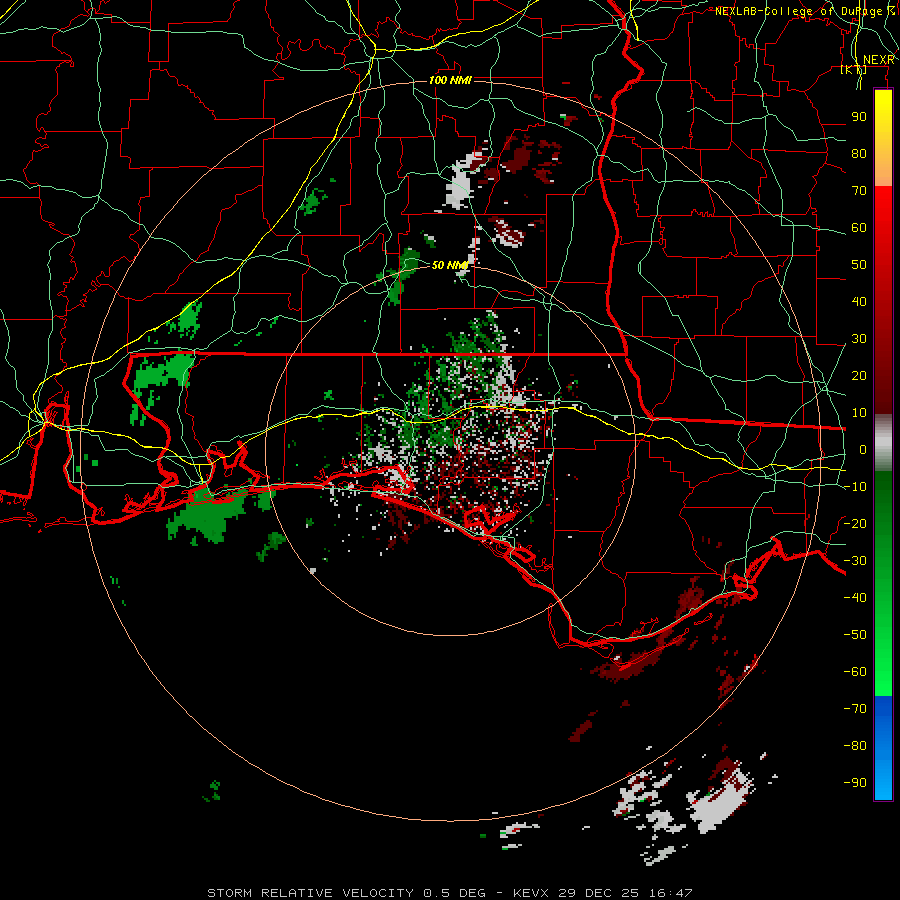This screenshot has width=900, height=900.
Task: Click the "-30" value on velocity scale
Action: pos(855,561)
